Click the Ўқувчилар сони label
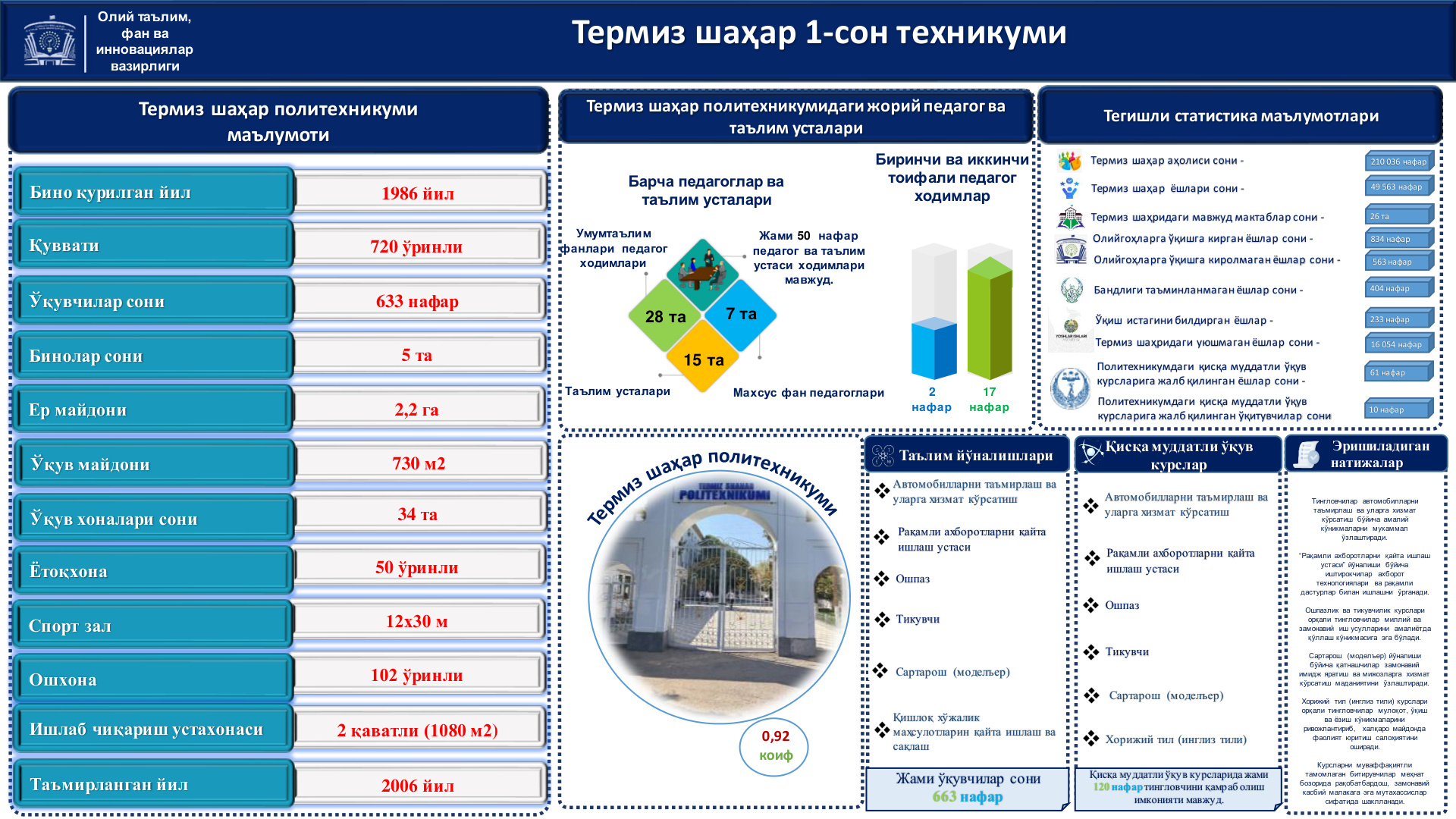 (x=152, y=300)
